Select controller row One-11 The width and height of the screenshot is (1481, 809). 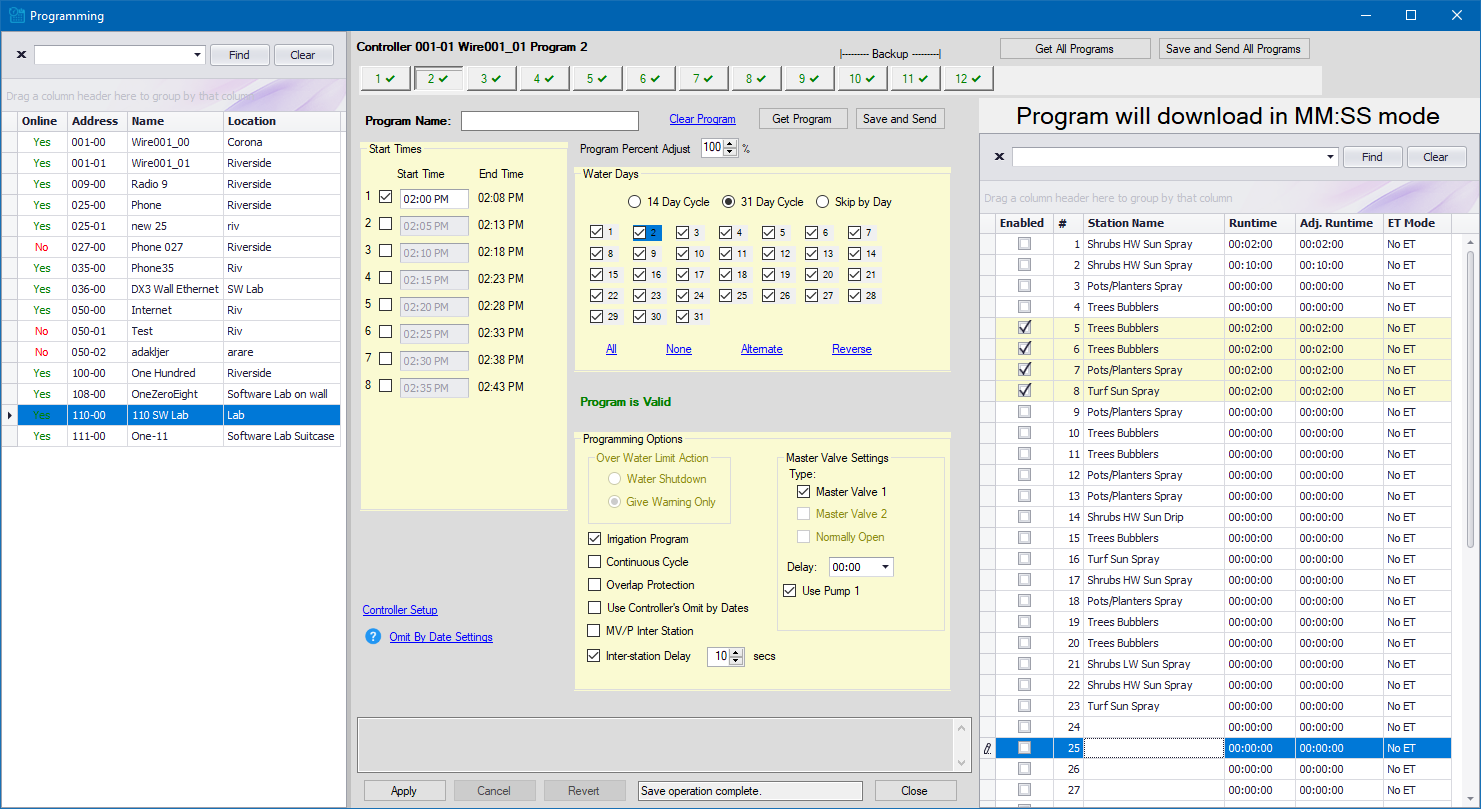(x=171, y=436)
